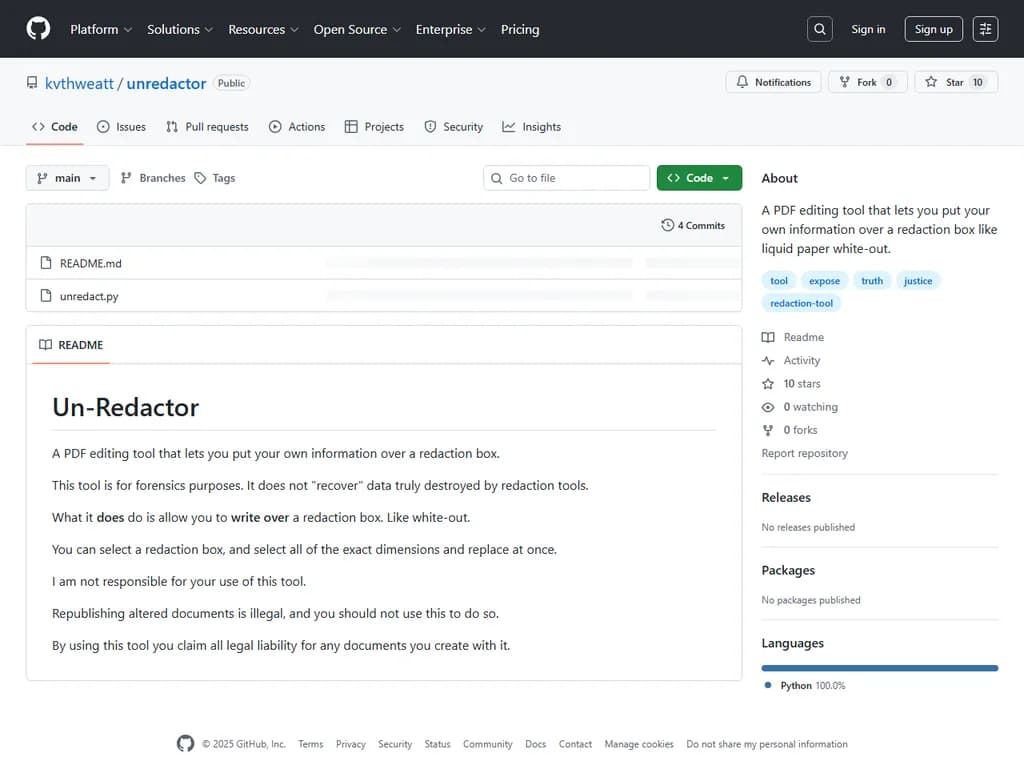
Task: Click the redaction-tool topic tag
Action: pyautogui.click(x=801, y=303)
